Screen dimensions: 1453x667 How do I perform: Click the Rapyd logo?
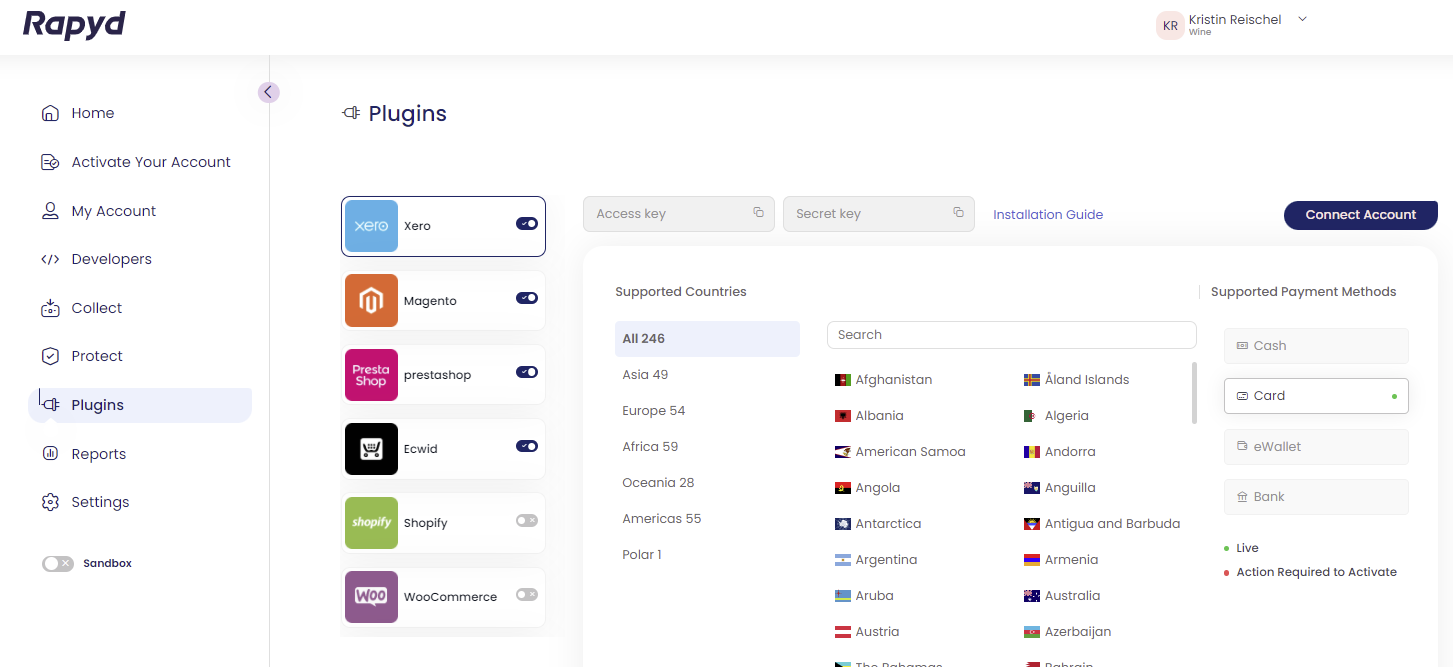tap(74, 24)
